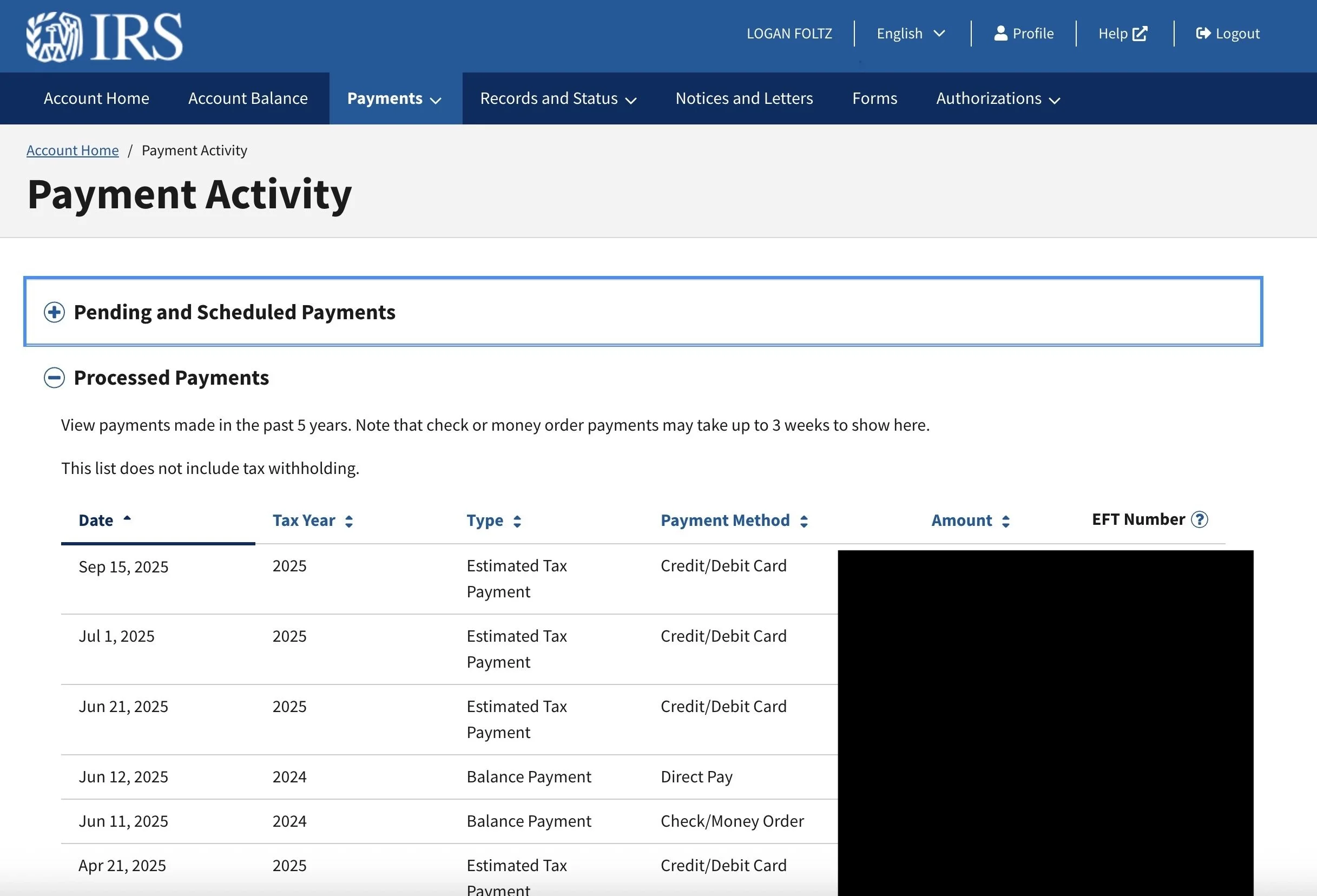Open the English language dropdown
1317x896 pixels.
tap(910, 34)
